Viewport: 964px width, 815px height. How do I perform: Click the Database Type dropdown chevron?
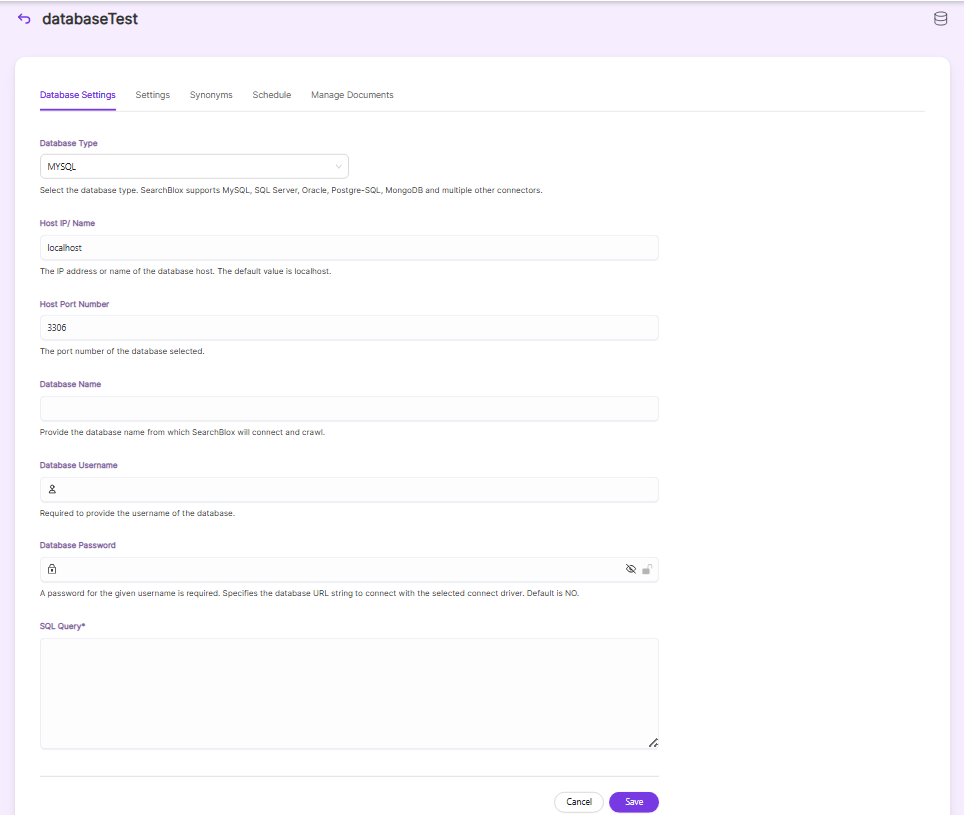coord(338,167)
